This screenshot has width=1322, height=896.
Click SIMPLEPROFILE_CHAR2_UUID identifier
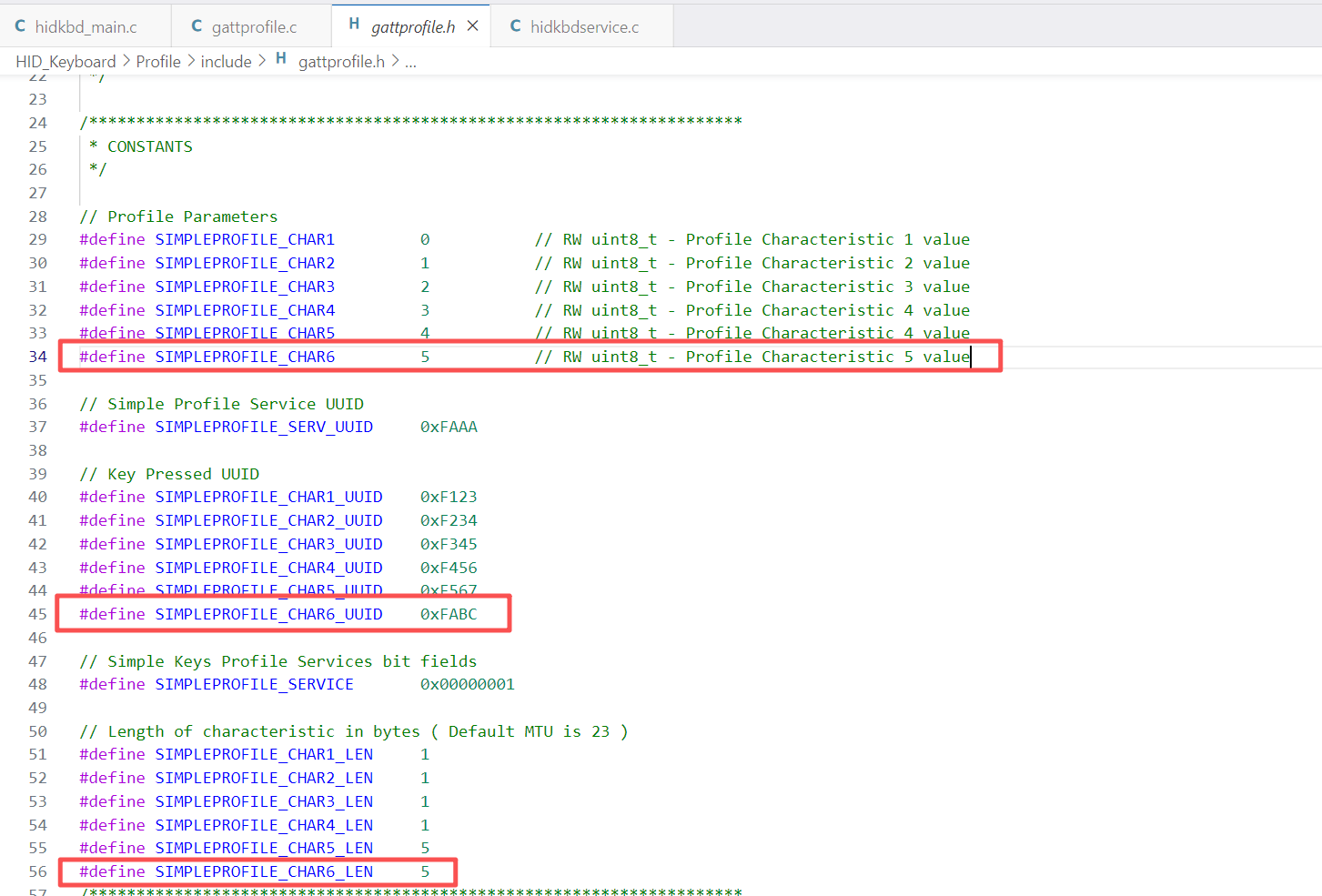268,520
